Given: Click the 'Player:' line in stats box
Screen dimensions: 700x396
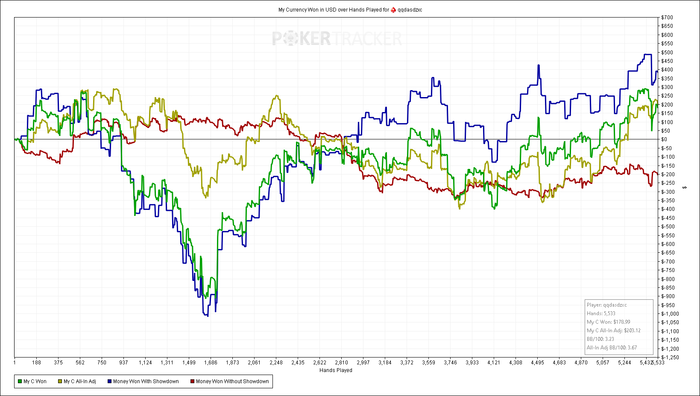Looking at the screenshot, I should 607,305.
